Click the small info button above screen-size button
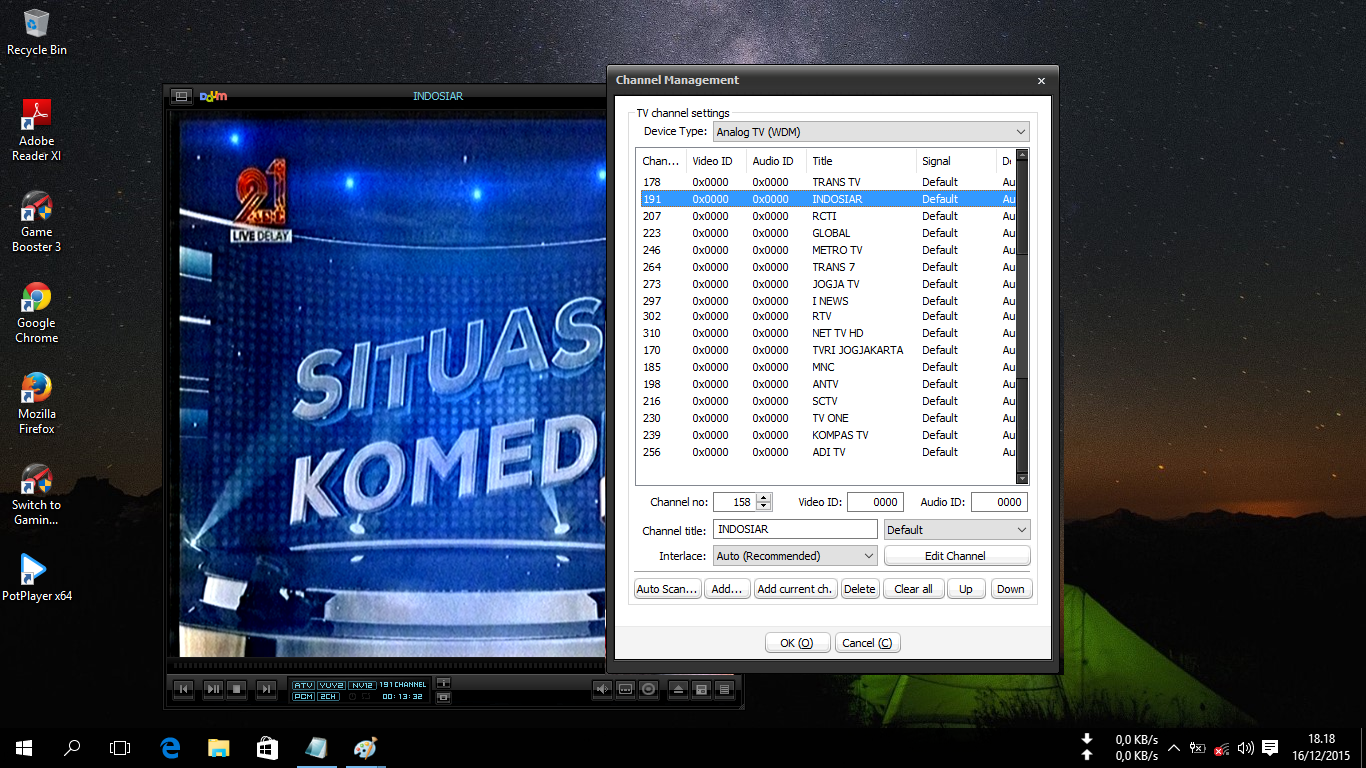1366x768 pixels. pos(444,683)
